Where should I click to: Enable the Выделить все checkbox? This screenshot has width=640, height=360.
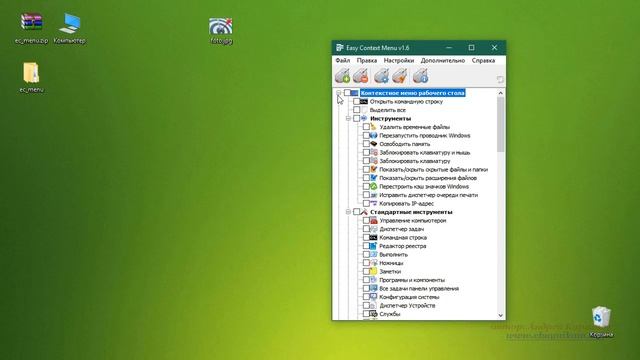[x=357, y=110]
